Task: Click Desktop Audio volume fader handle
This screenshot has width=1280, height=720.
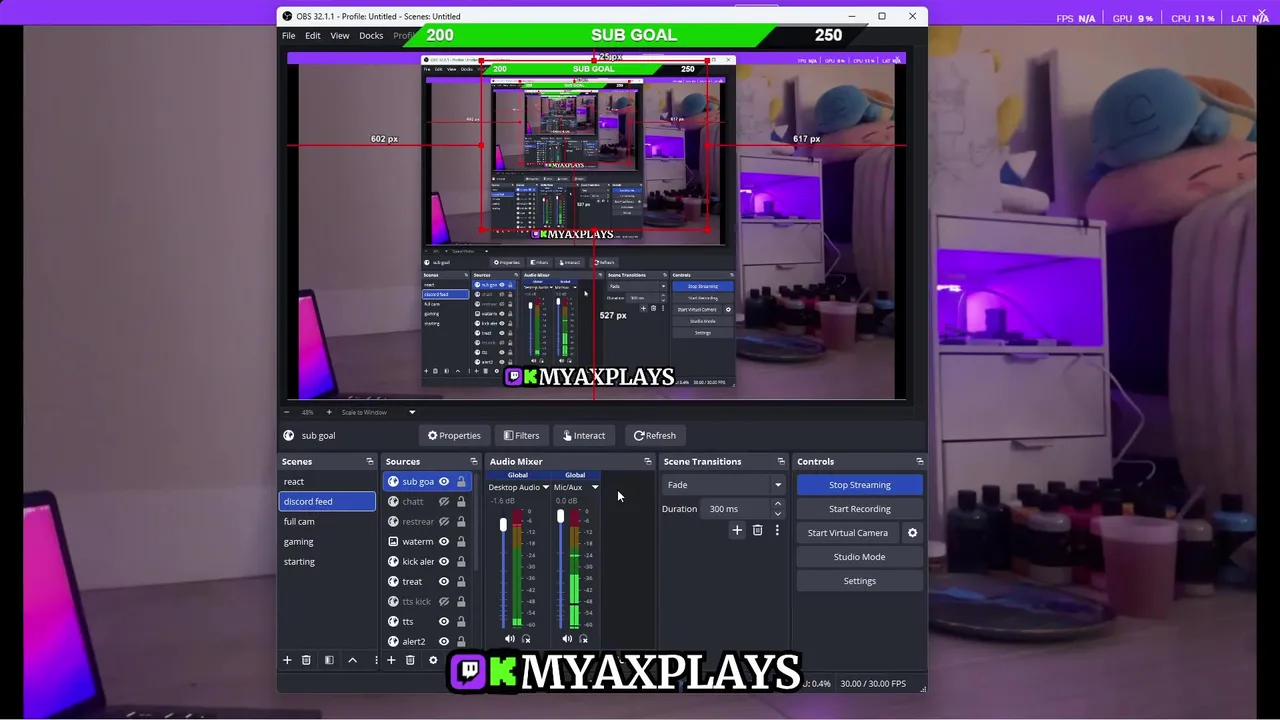Action: tap(503, 525)
